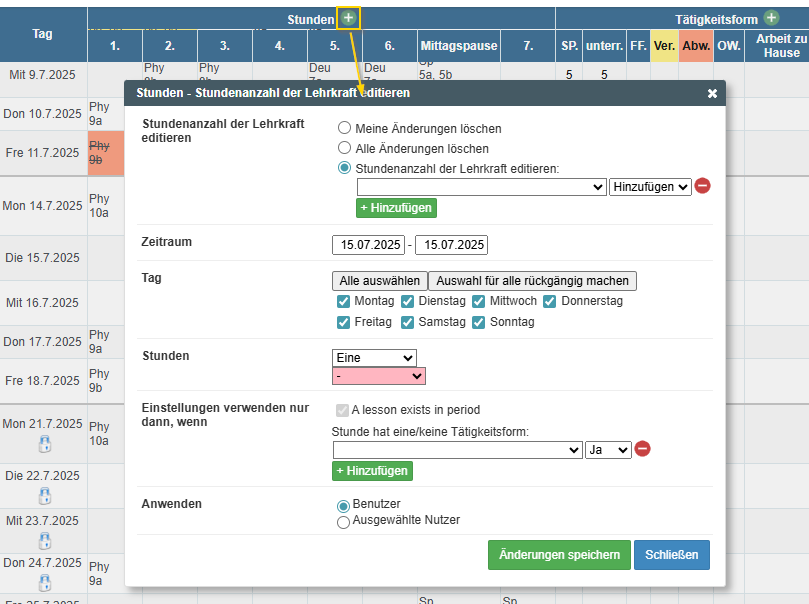Click the green plus icon next to Stunden header

click(348, 18)
